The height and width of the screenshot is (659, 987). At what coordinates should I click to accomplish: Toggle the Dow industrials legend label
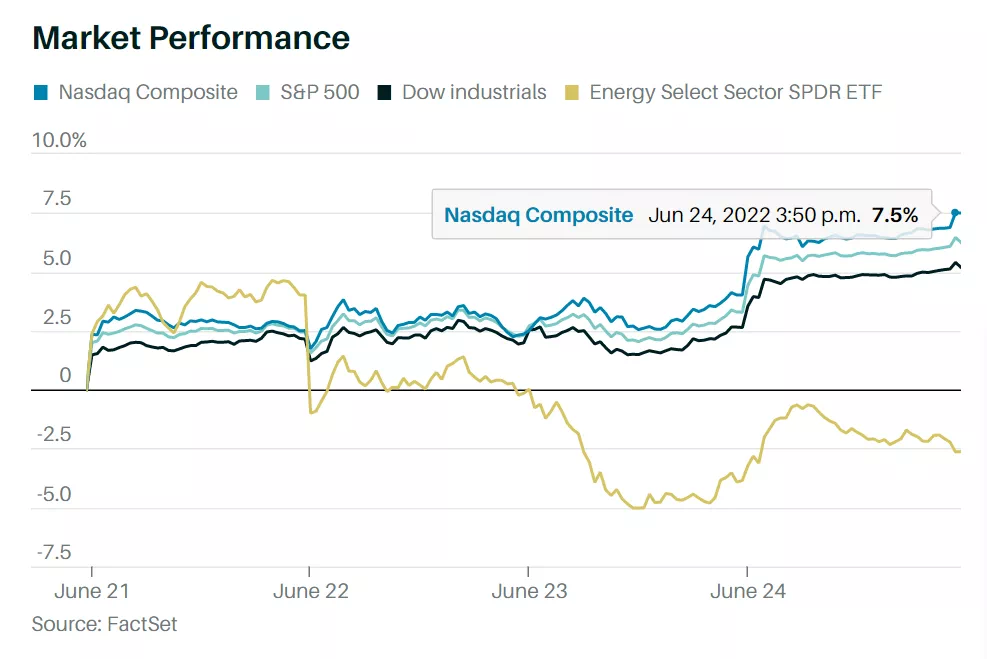[x=474, y=93]
